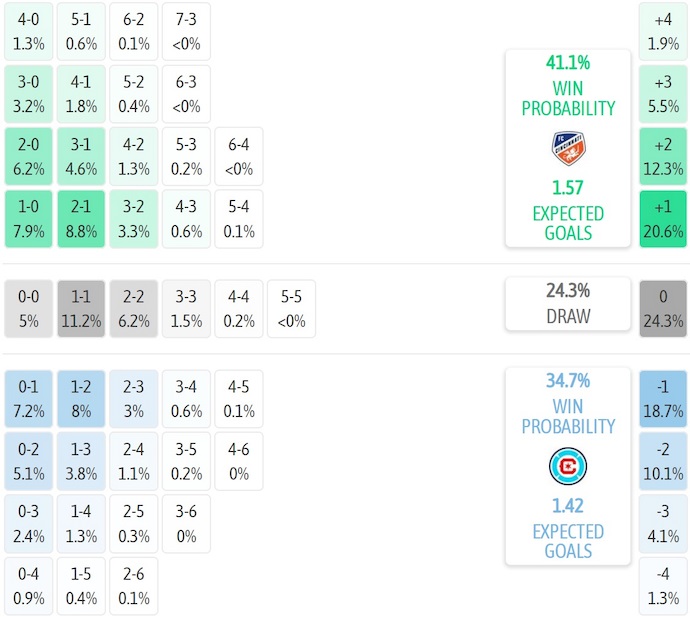Click the -4 margin box at 1.3%
The image size is (690, 617).
[664, 587]
